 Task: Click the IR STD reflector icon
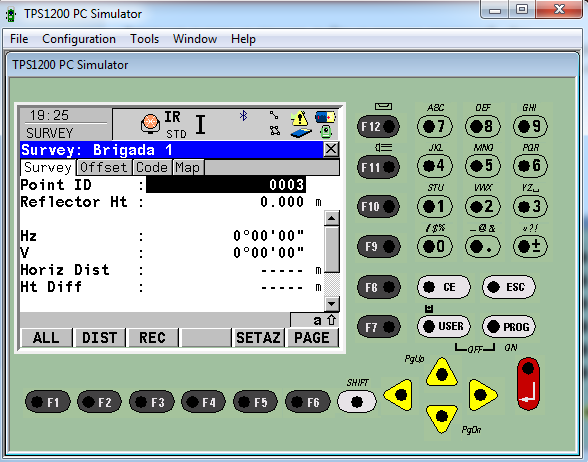click(151, 124)
